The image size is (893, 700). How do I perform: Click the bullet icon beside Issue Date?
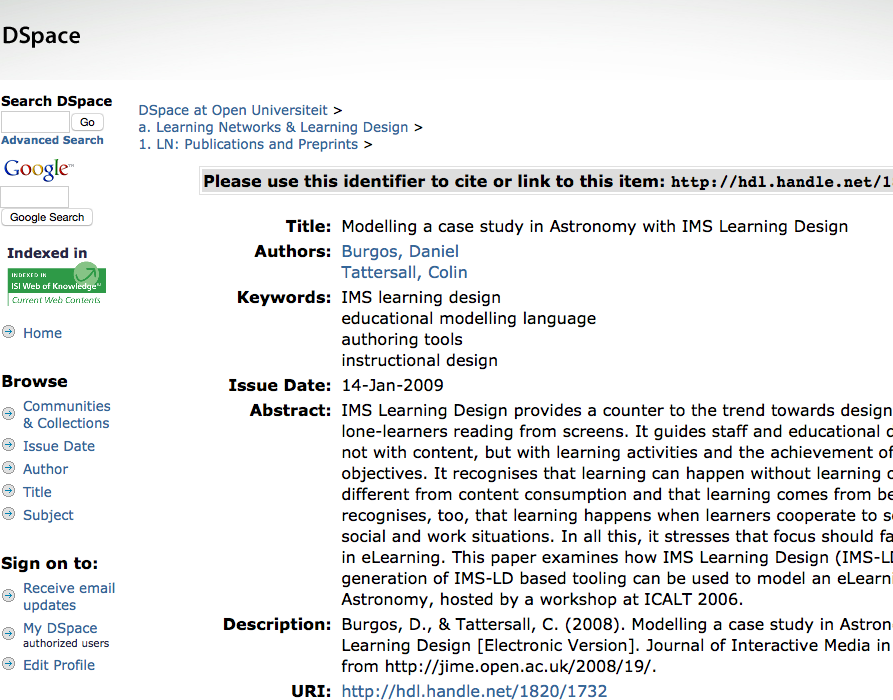pyautogui.click(x=9, y=445)
